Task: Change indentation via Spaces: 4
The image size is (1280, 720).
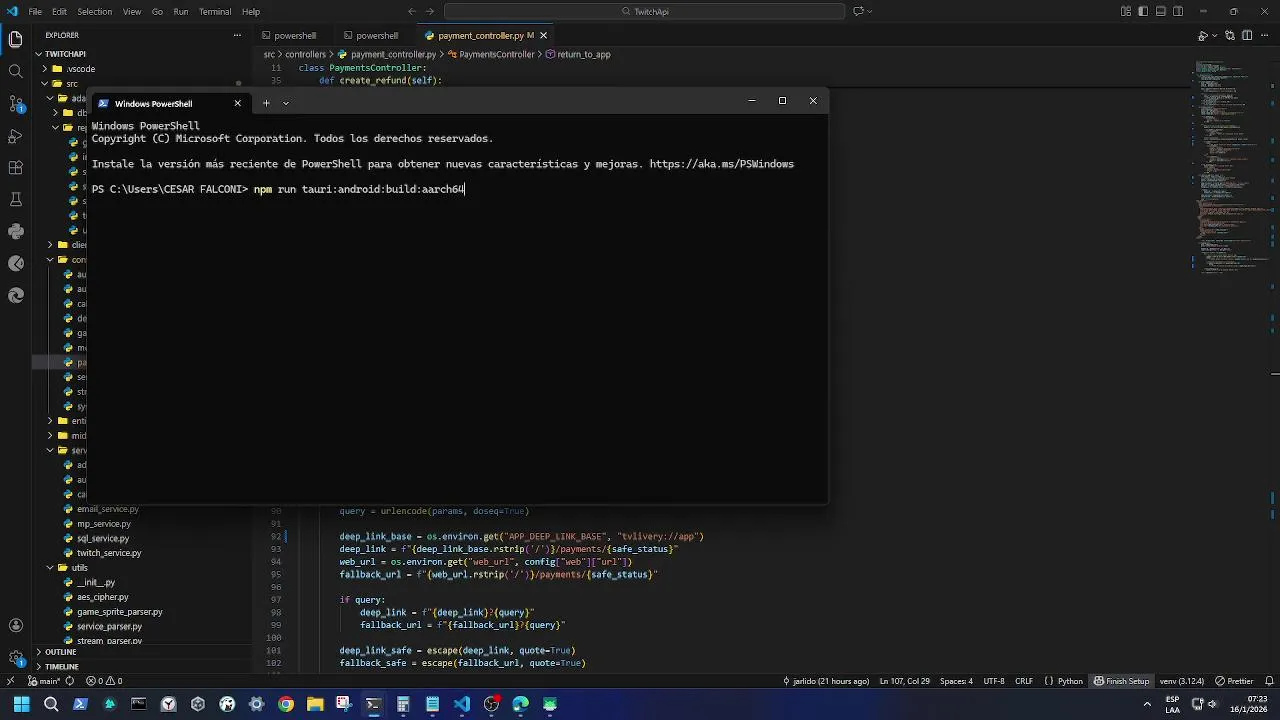Action: [956, 681]
